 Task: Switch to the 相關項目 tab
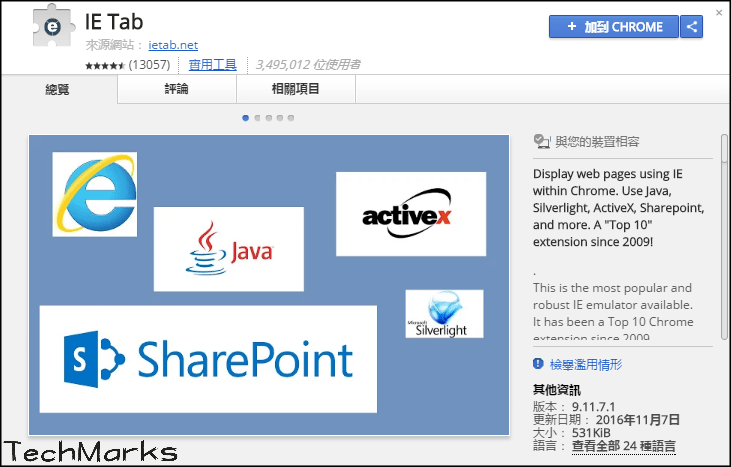(x=296, y=89)
